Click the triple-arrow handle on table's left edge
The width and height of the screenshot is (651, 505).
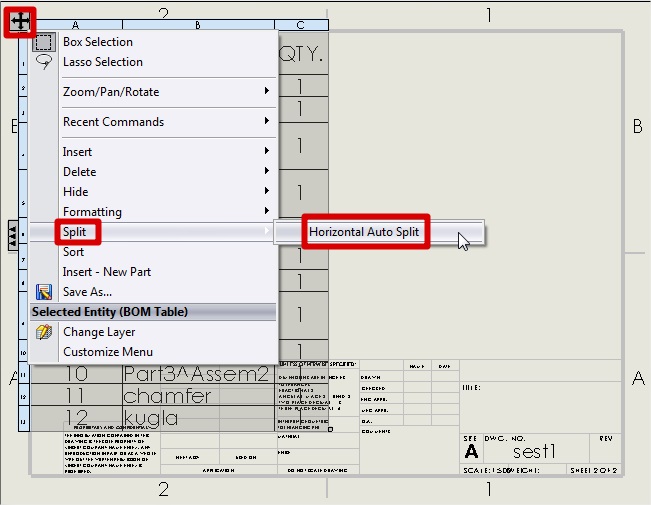(x=12, y=234)
